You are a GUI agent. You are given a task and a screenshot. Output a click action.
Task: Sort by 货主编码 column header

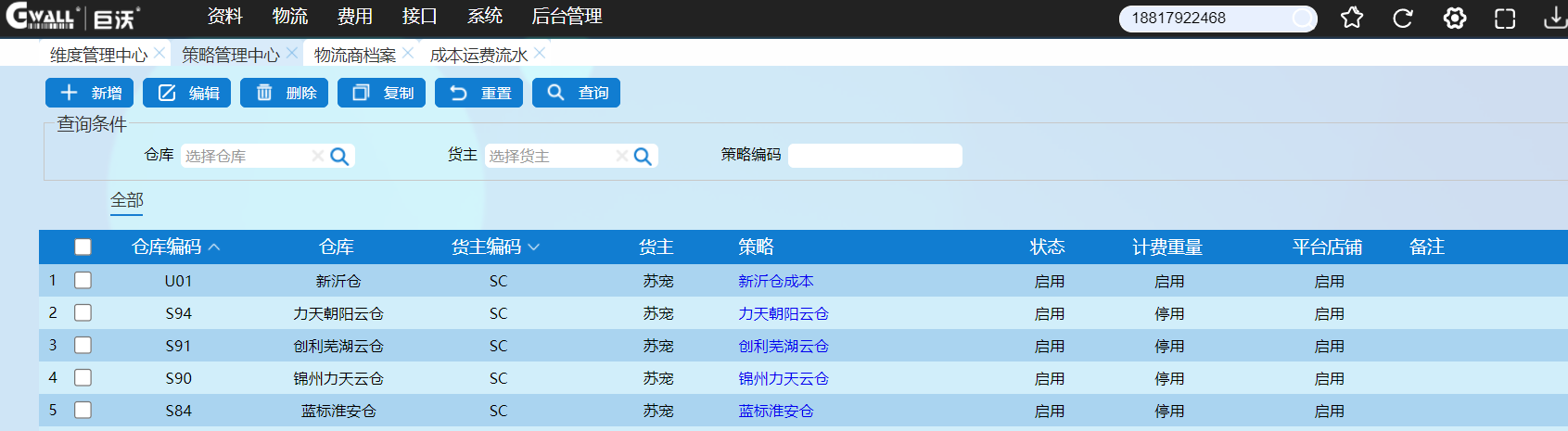[495, 247]
